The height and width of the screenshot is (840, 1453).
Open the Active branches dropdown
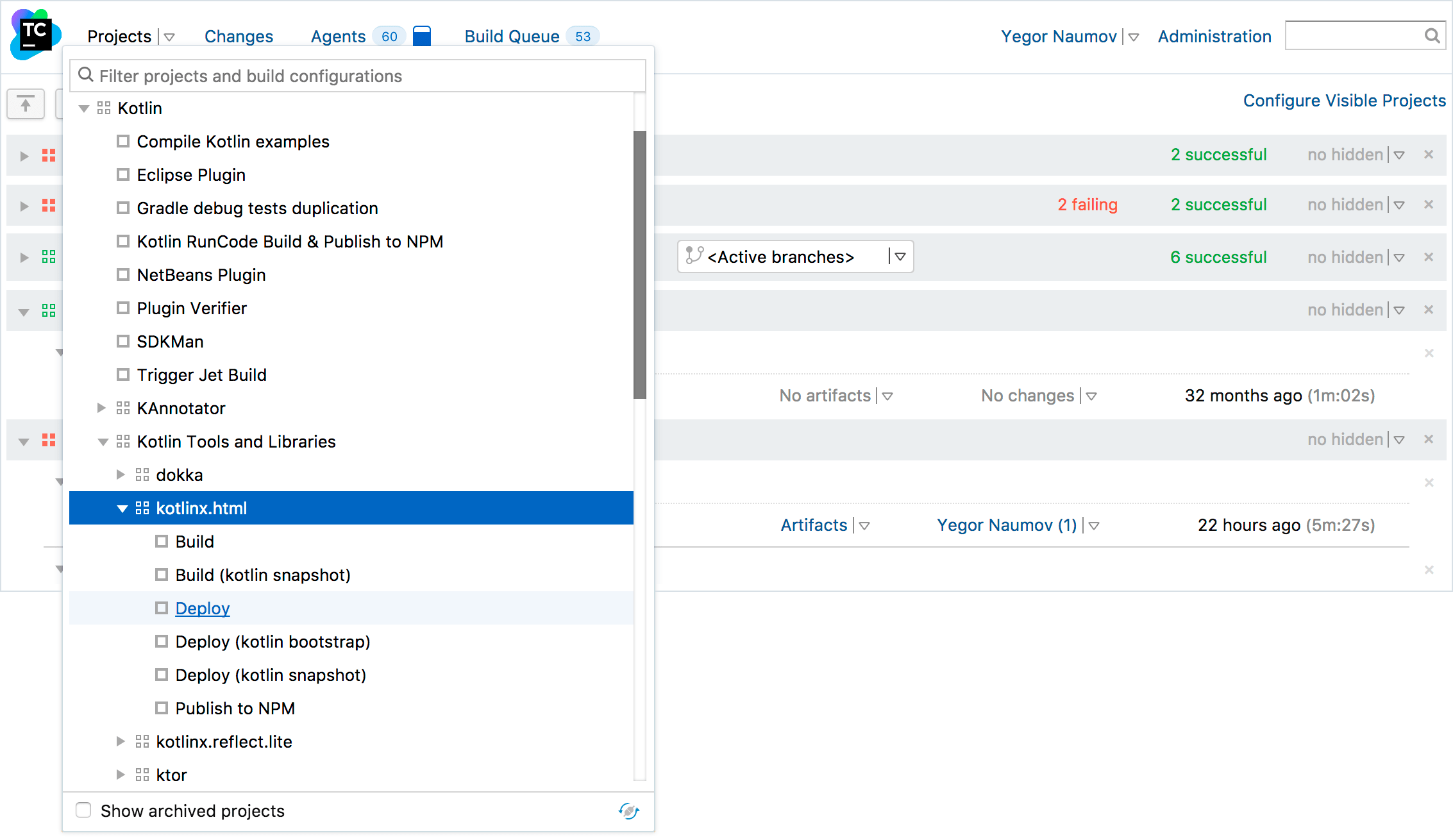tap(901, 256)
